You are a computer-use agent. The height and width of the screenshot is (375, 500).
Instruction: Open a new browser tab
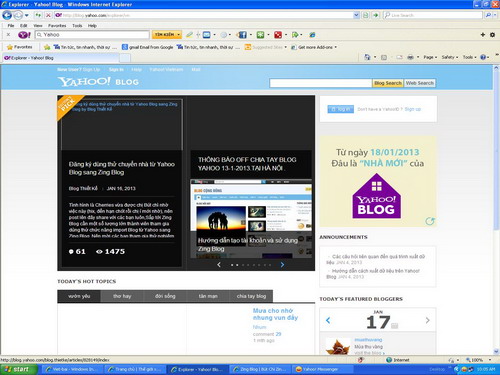(x=125, y=58)
